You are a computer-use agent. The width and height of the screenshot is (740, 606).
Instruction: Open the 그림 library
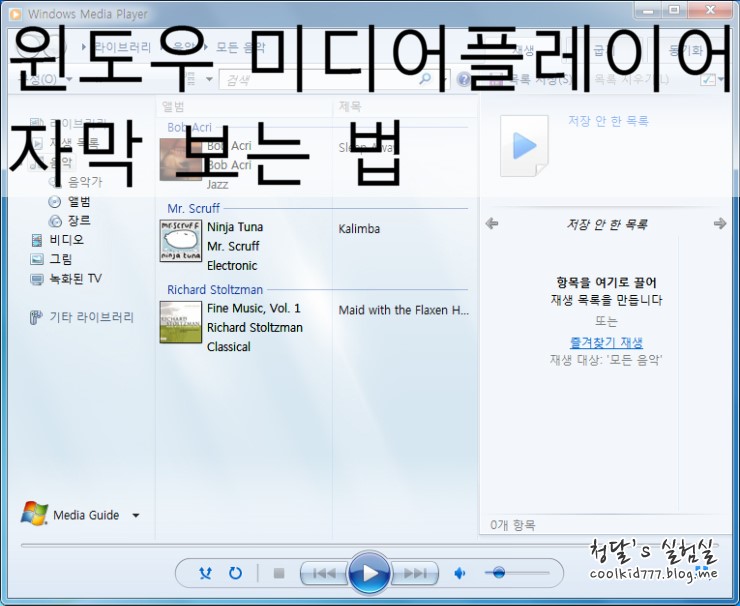(61, 259)
